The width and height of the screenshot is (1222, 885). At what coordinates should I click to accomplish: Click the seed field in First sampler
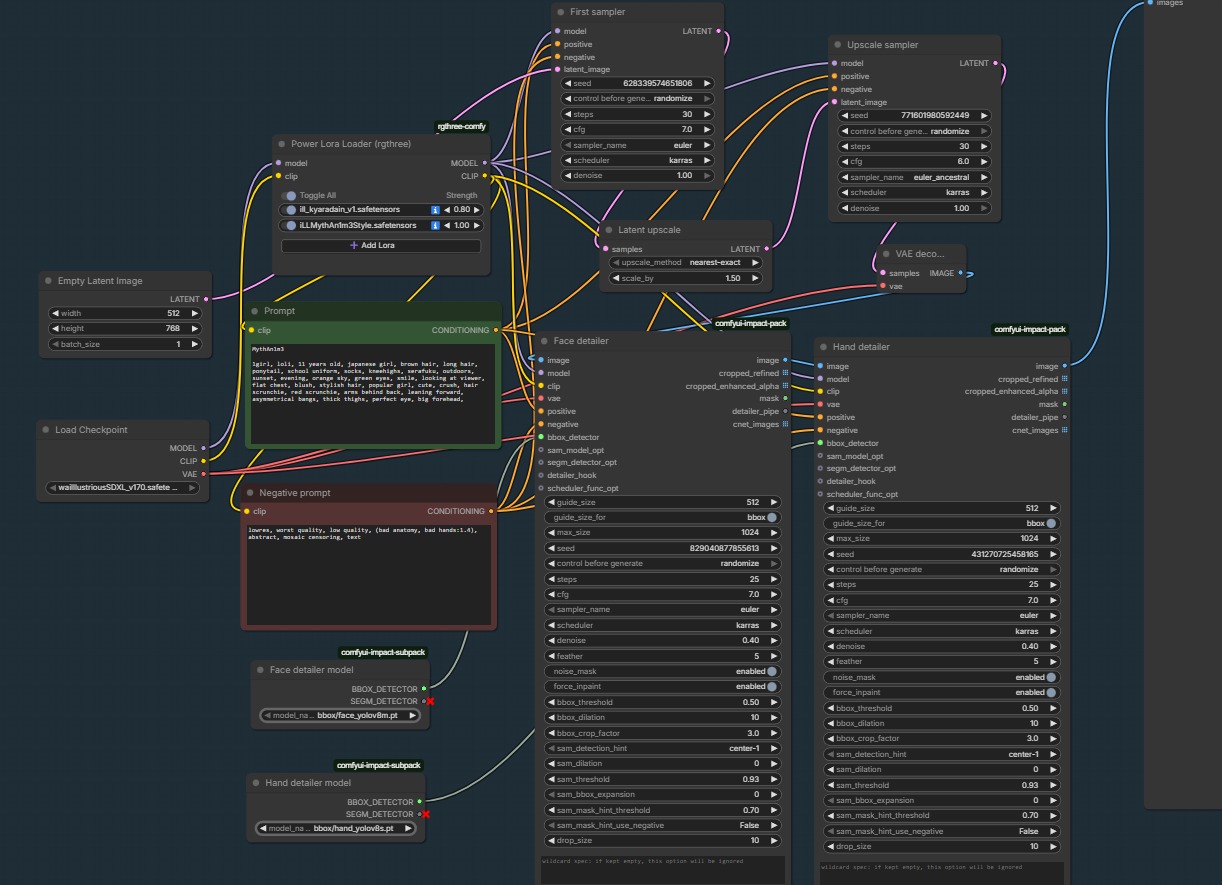click(x=638, y=83)
